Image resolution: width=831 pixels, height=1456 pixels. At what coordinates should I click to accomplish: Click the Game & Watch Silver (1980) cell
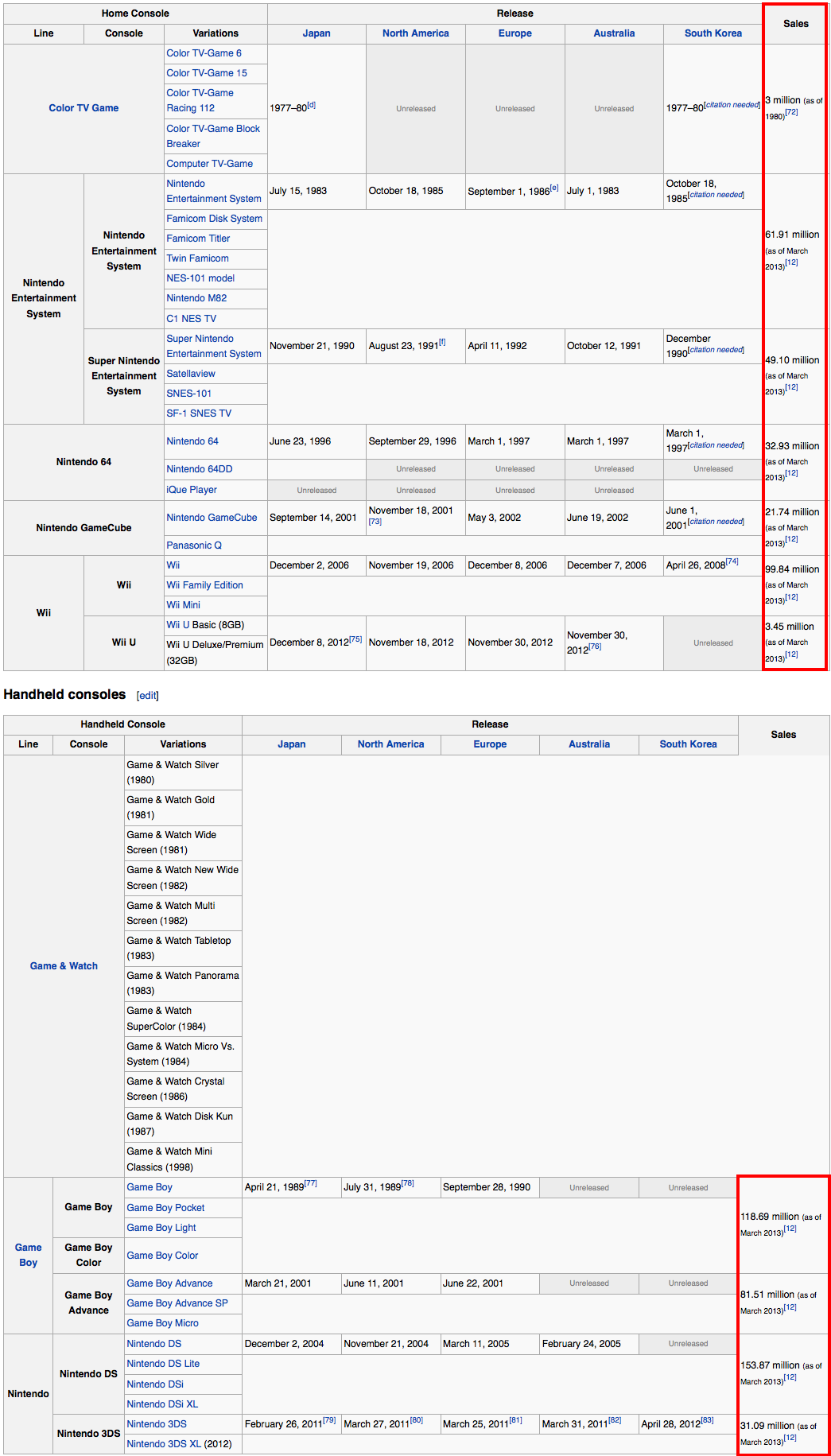pos(183,773)
